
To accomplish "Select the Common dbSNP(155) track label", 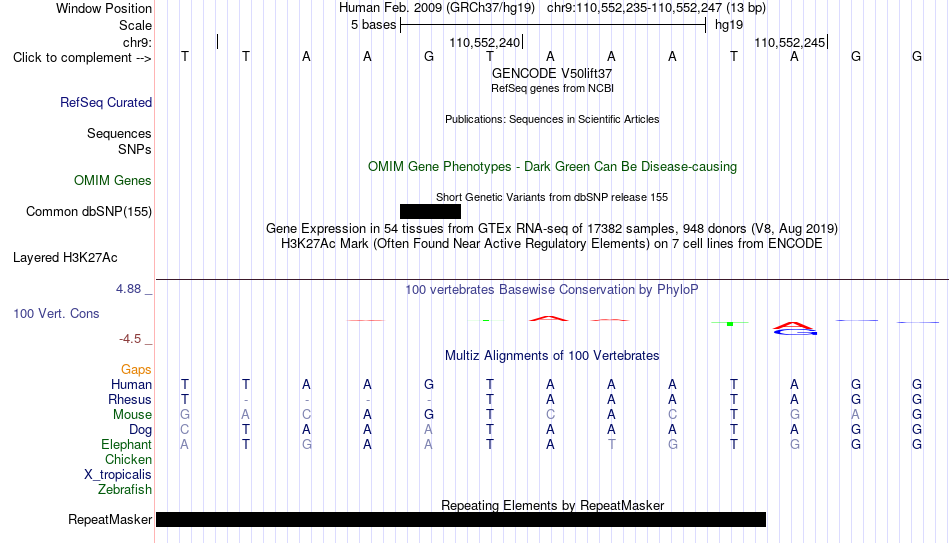I will (88, 212).
